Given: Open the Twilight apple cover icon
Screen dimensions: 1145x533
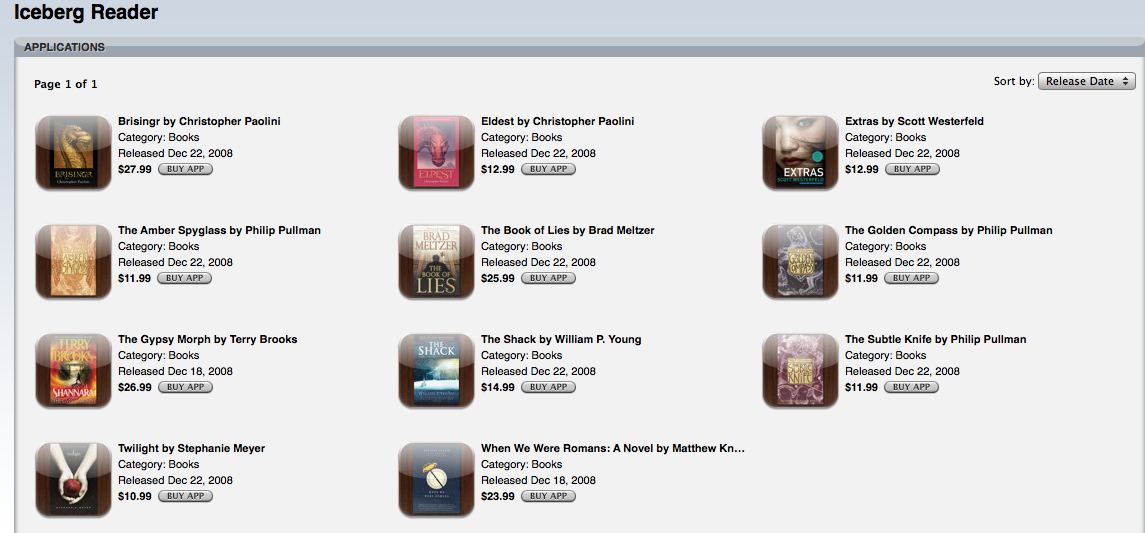Looking at the screenshot, I should [73, 480].
